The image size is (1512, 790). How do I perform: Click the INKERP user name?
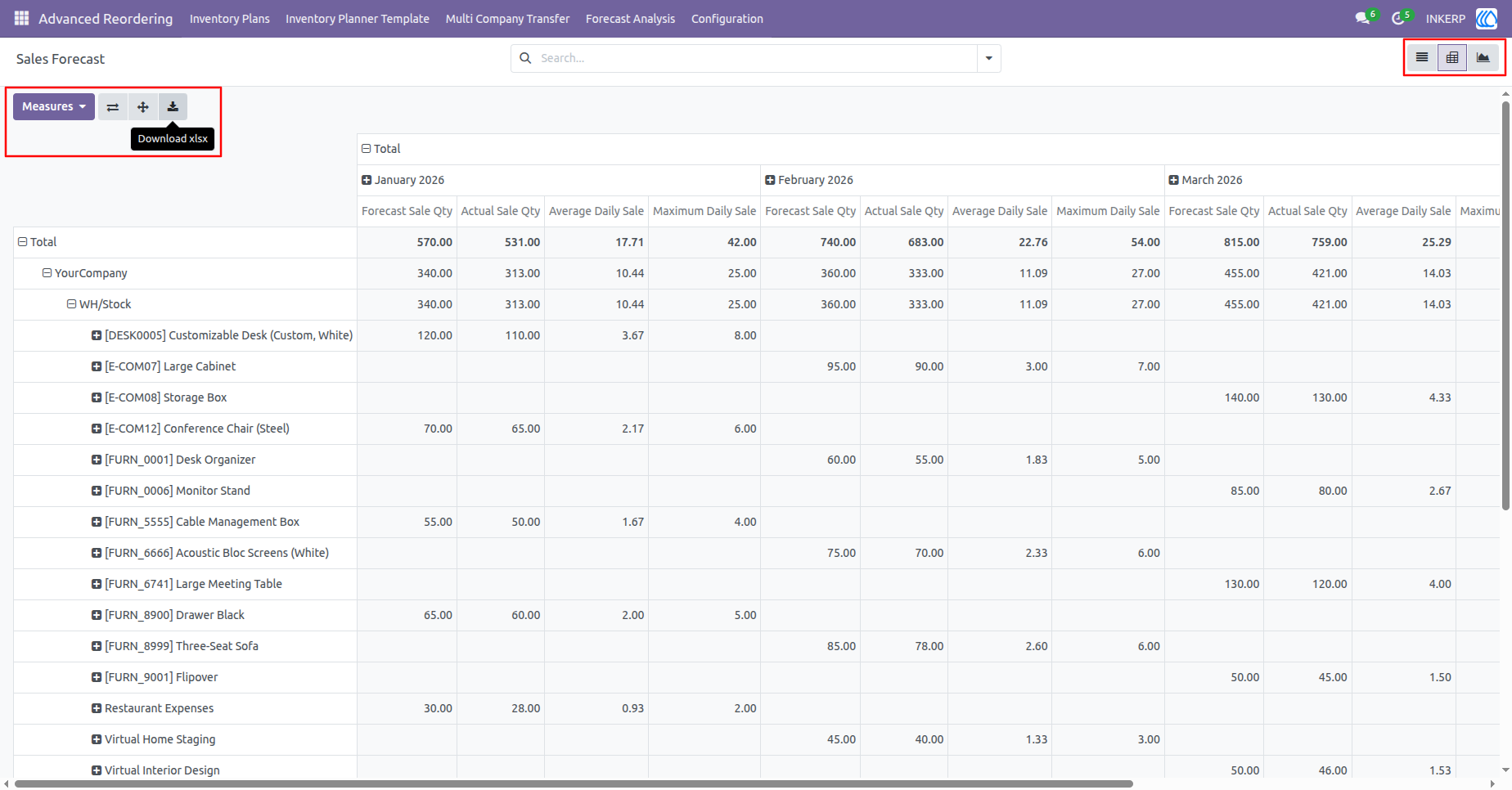pyautogui.click(x=1446, y=18)
